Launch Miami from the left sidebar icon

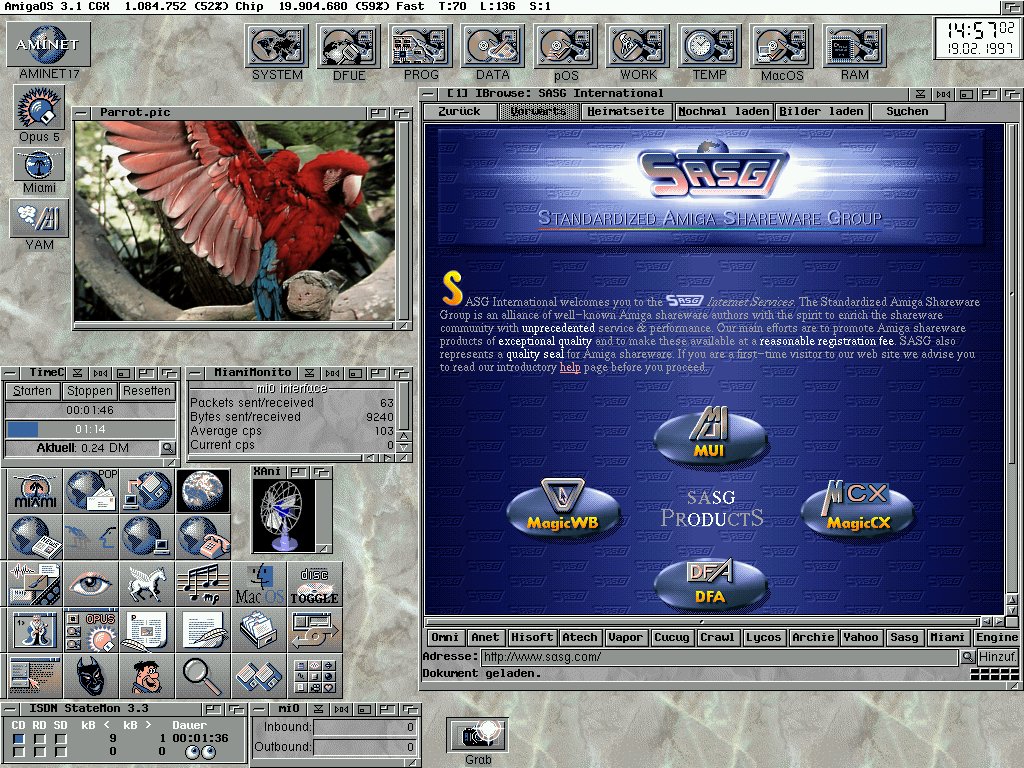click(38, 165)
